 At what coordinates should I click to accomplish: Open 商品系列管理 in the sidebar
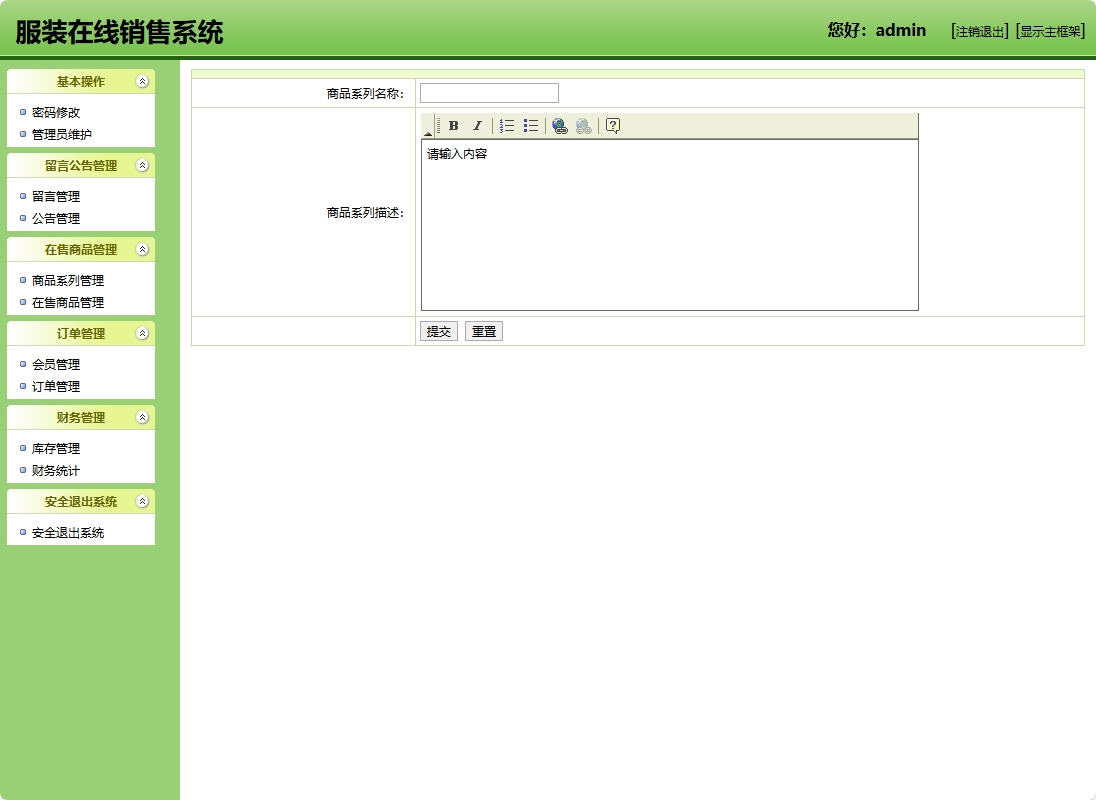66,280
